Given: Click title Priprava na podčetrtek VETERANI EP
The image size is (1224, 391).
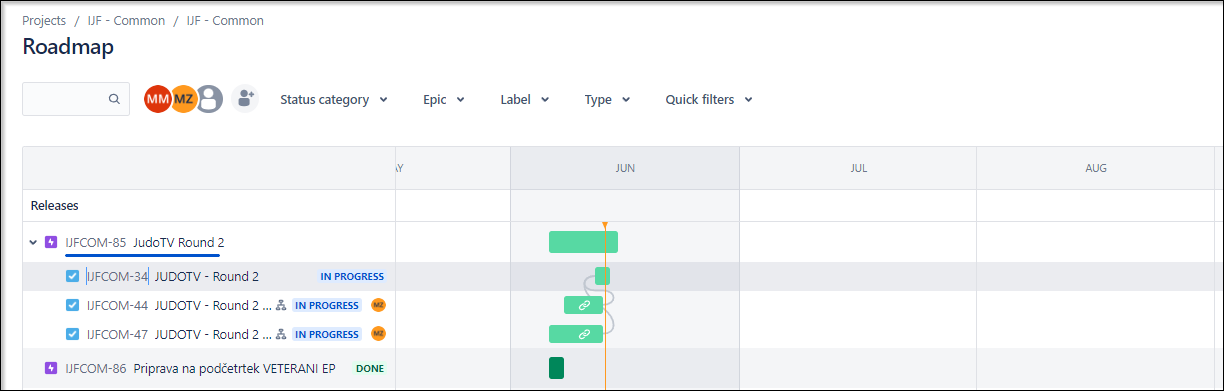Looking at the screenshot, I should (234, 368).
